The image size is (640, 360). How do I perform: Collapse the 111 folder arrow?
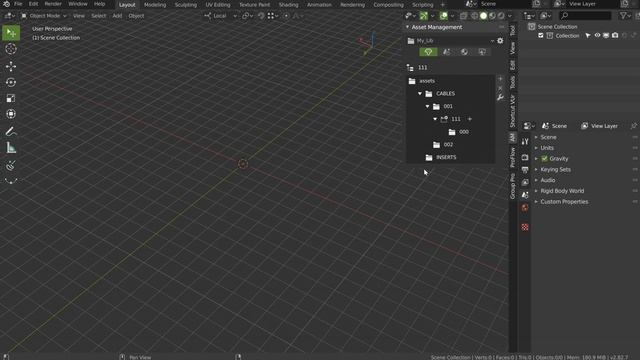tap(435, 119)
